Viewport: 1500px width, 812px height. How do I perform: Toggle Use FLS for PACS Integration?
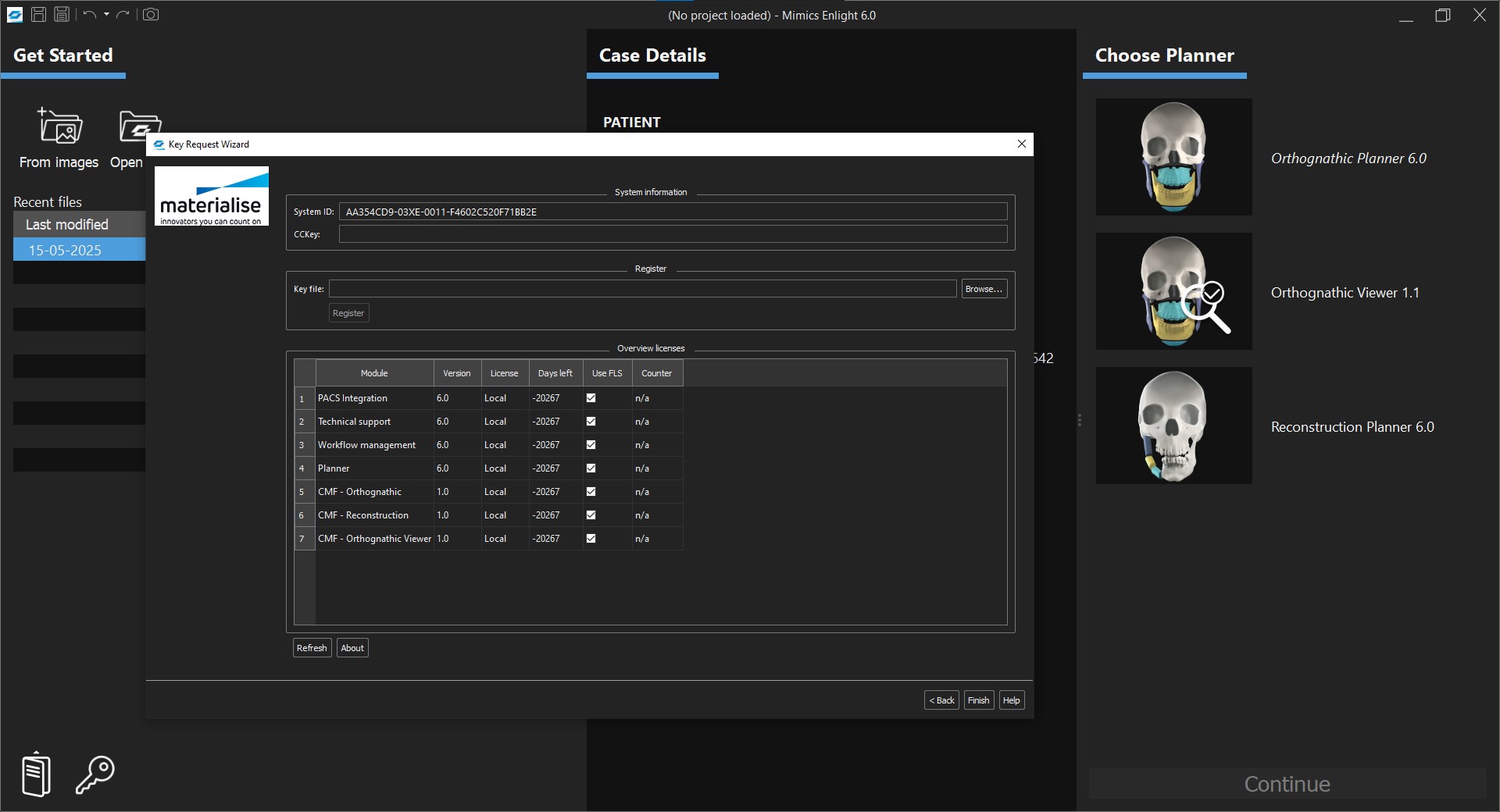point(591,397)
